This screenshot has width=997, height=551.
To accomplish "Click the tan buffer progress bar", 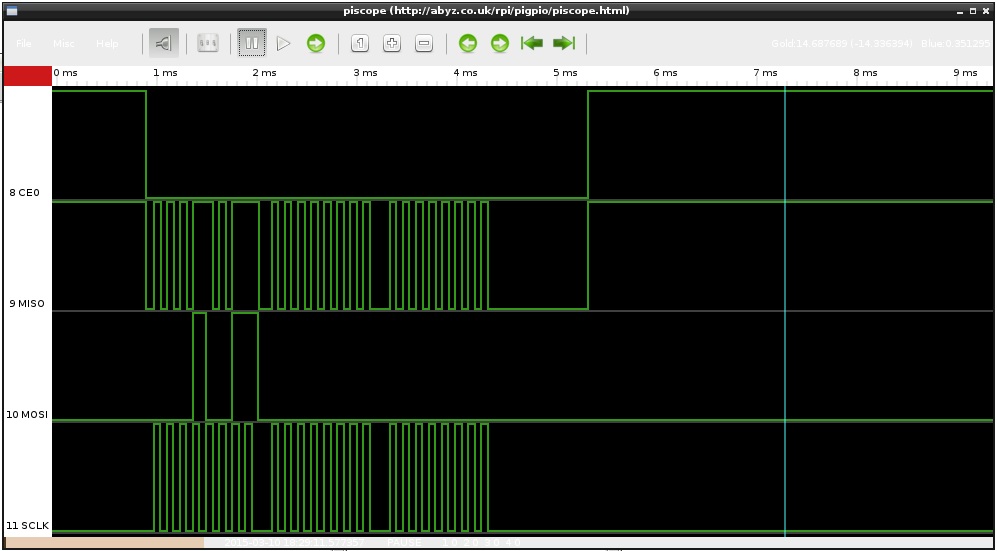I will point(104,543).
